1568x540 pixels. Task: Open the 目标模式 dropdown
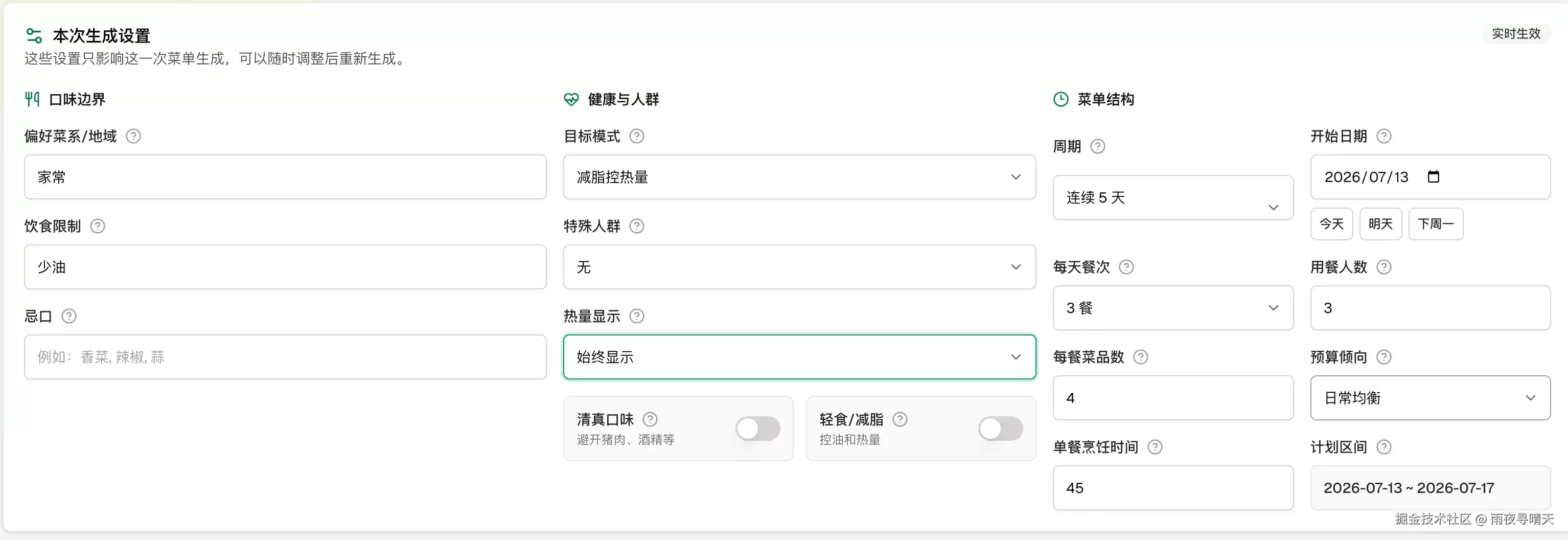(799, 176)
